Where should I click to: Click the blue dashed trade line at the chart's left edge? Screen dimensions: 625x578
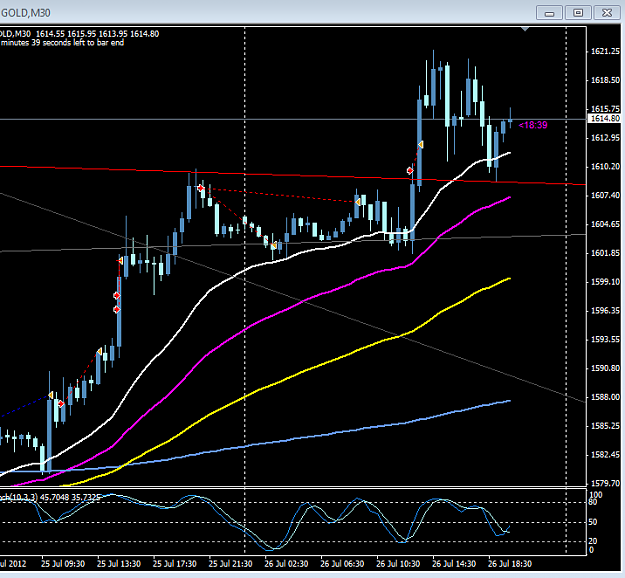pyautogui.click(x=24, y=407)
